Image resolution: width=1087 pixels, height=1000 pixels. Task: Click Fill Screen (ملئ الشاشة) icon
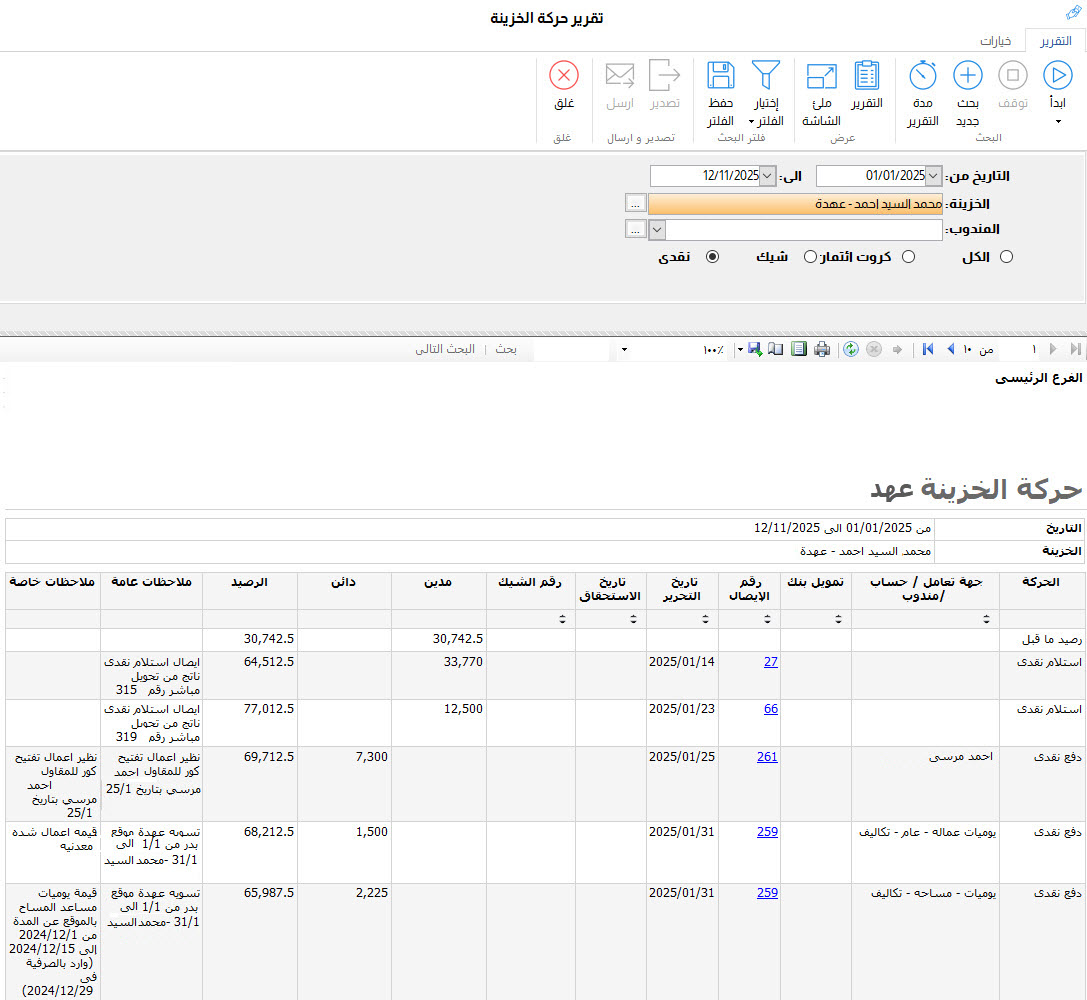point(821,76)
